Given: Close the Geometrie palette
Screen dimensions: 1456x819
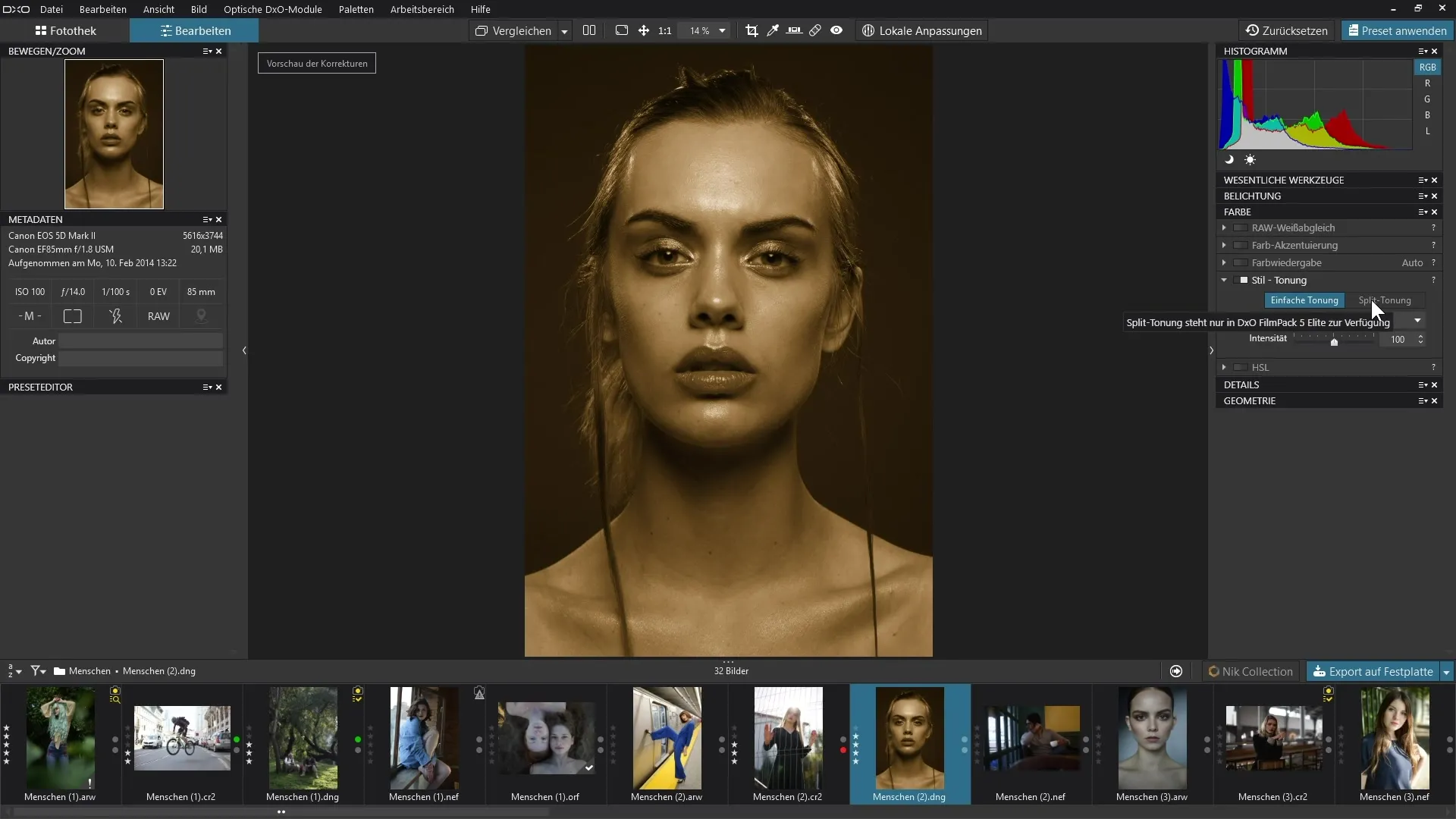Looking at the screenshot, I should (x=1435, y=400).
